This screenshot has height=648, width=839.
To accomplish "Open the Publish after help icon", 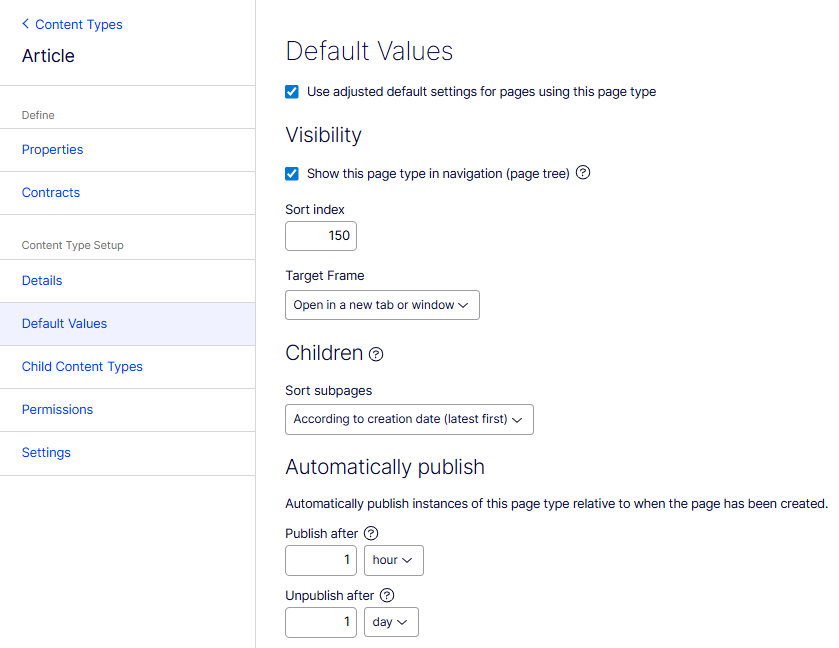I will point(371,533).
